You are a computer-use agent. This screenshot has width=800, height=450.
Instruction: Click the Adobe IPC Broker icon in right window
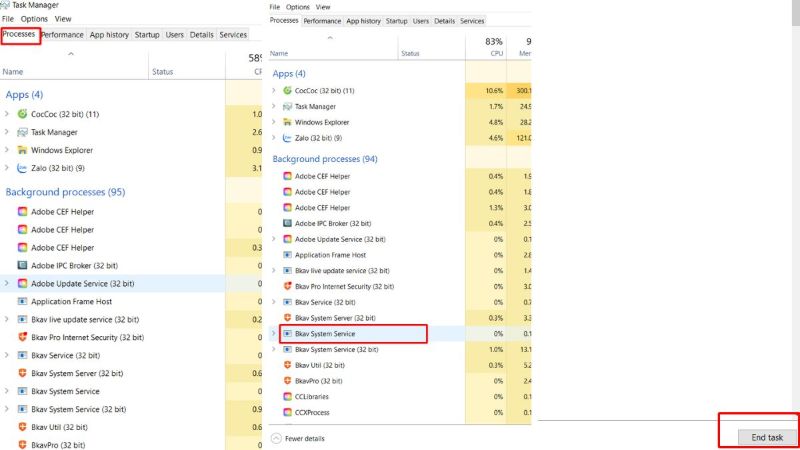coord(288,223)
